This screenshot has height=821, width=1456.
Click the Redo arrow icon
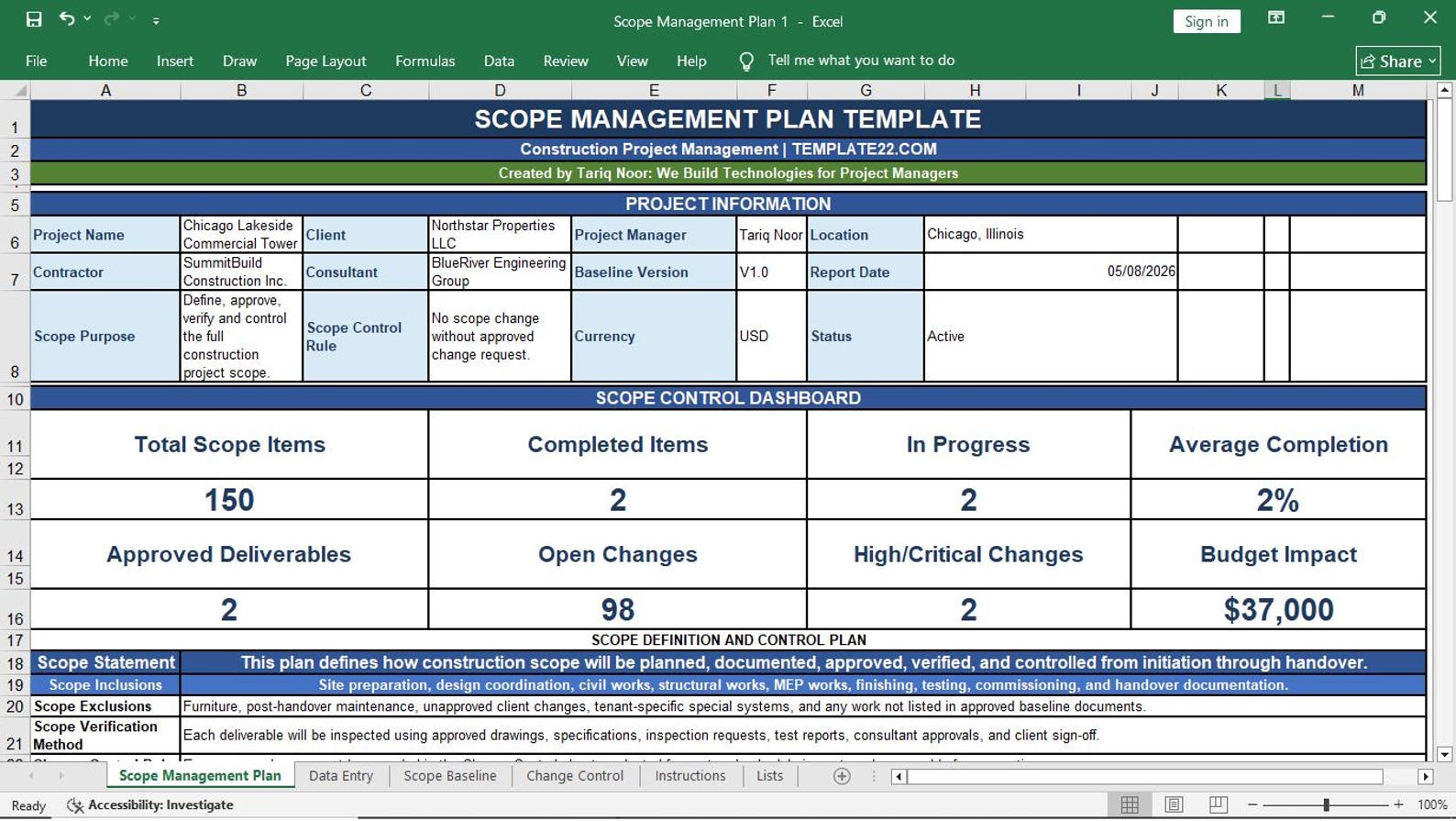tap(112, 19)
